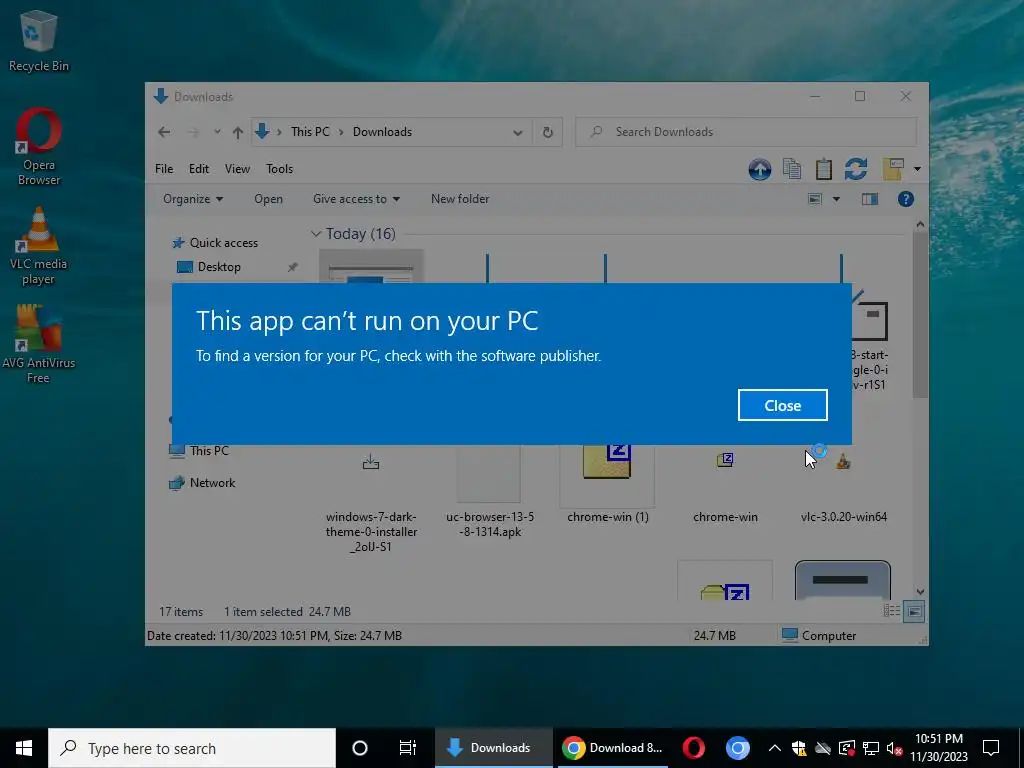Click the blue sync arrows toolbar icon
This screenshot has width=1024, height=768.
[856, 169]
